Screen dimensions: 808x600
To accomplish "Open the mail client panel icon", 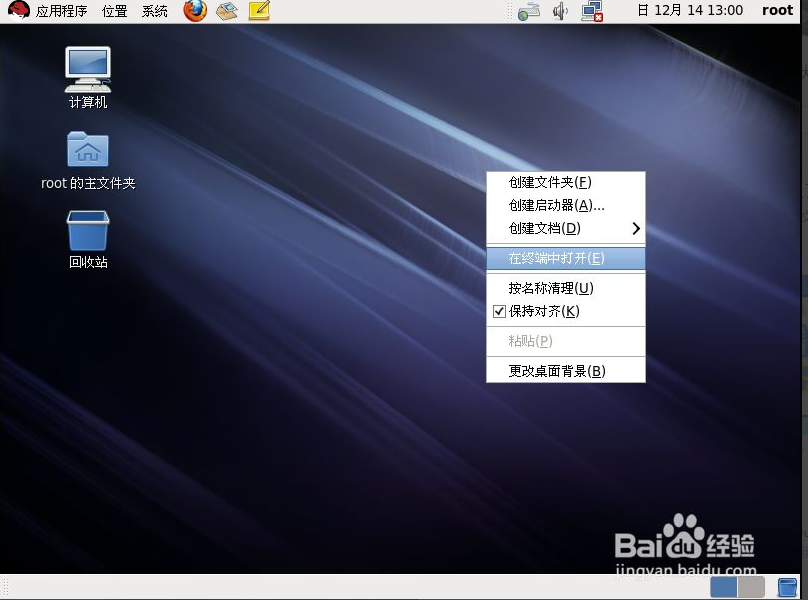I will pyautogui.click(x=227, y=11).
